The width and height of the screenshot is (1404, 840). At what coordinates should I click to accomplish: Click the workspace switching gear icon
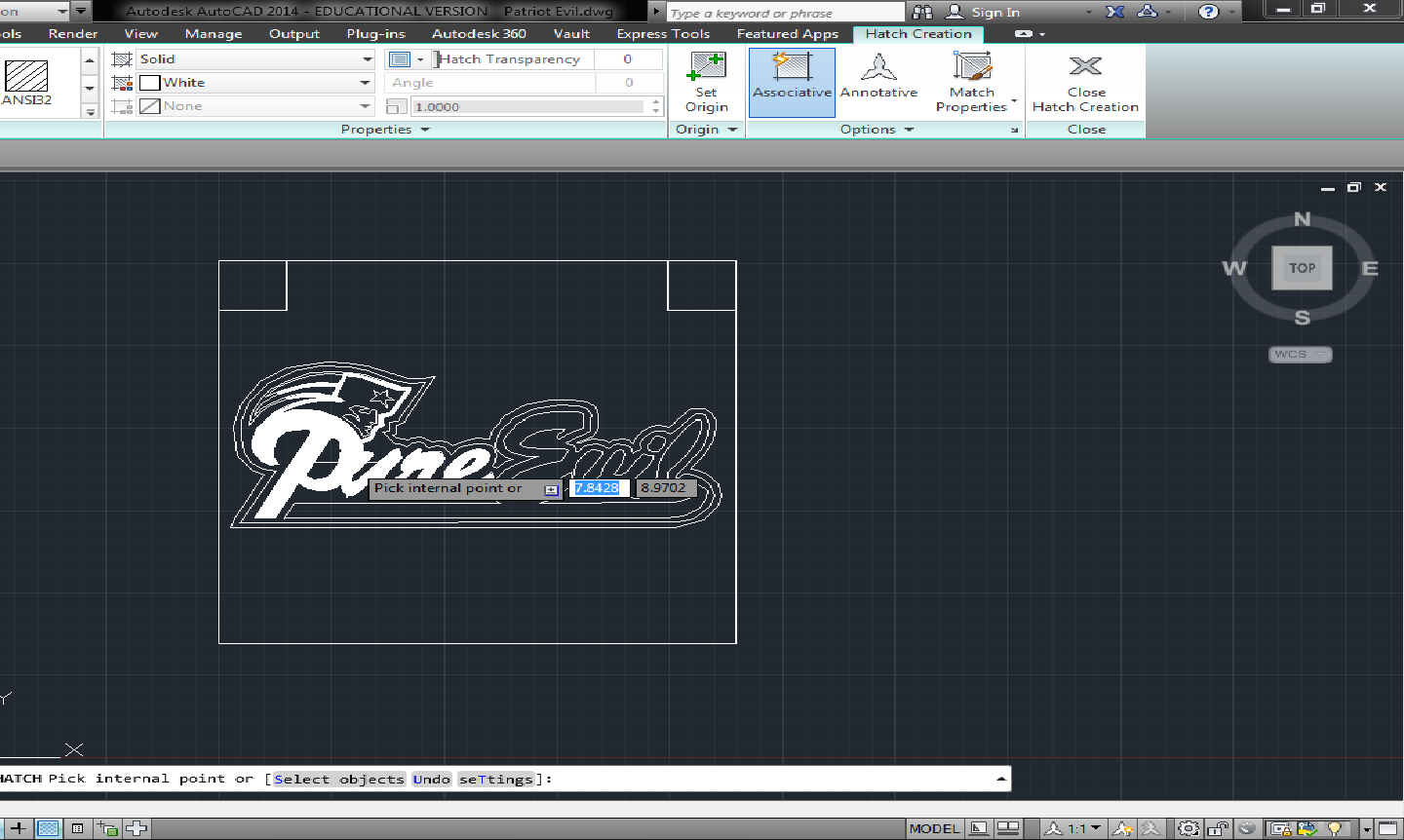click(x=1189, y=828)
